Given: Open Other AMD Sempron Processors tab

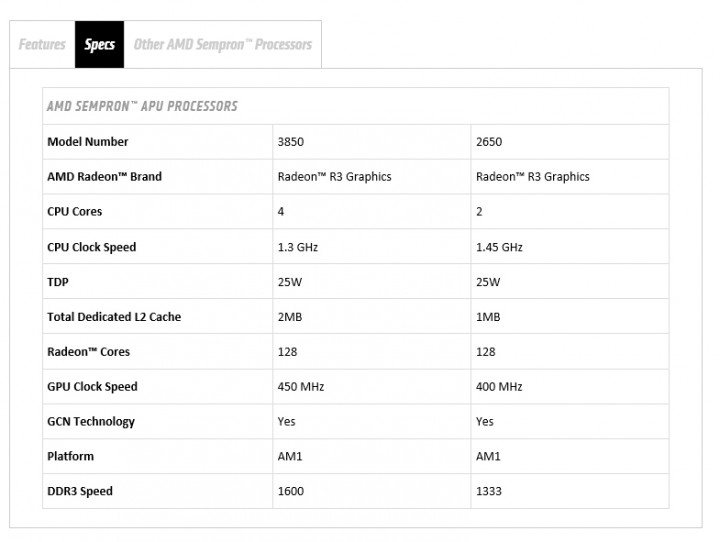Looking at the screenshot, I should pos(222,45).
